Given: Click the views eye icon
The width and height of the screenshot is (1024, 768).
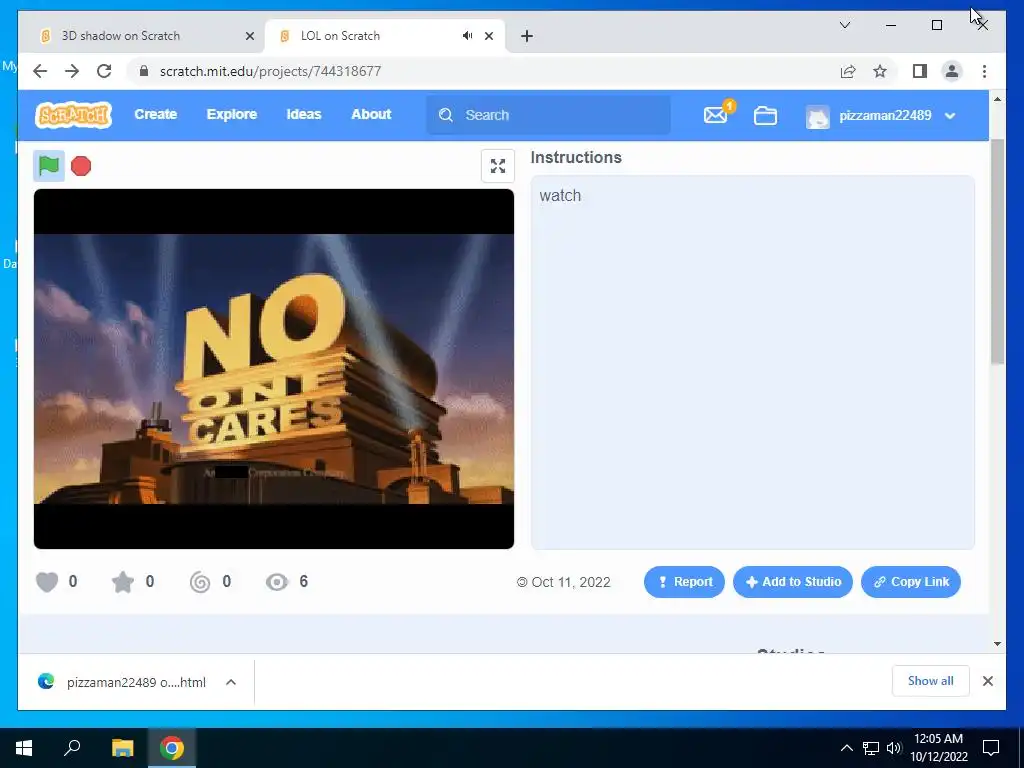Looking at the screenshot, I should (277, 581).
